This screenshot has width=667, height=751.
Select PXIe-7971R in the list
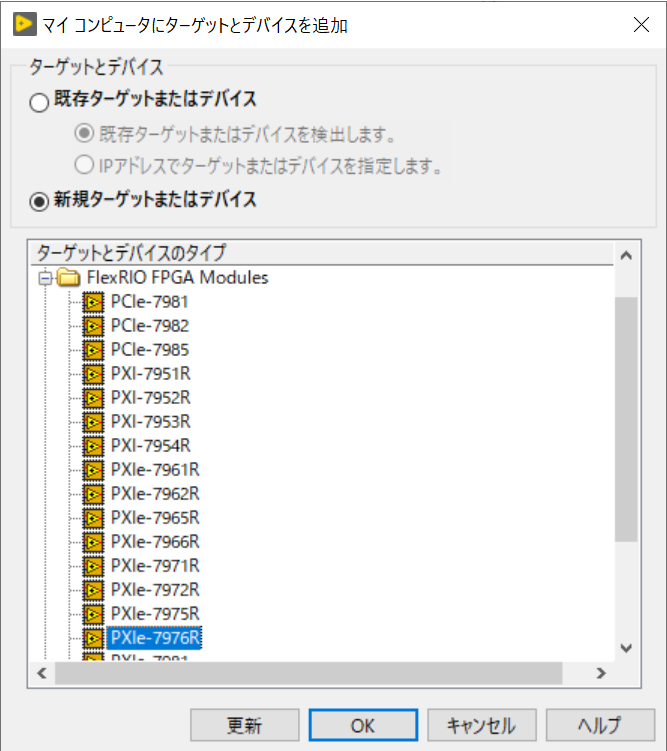[x=155, y=566]
